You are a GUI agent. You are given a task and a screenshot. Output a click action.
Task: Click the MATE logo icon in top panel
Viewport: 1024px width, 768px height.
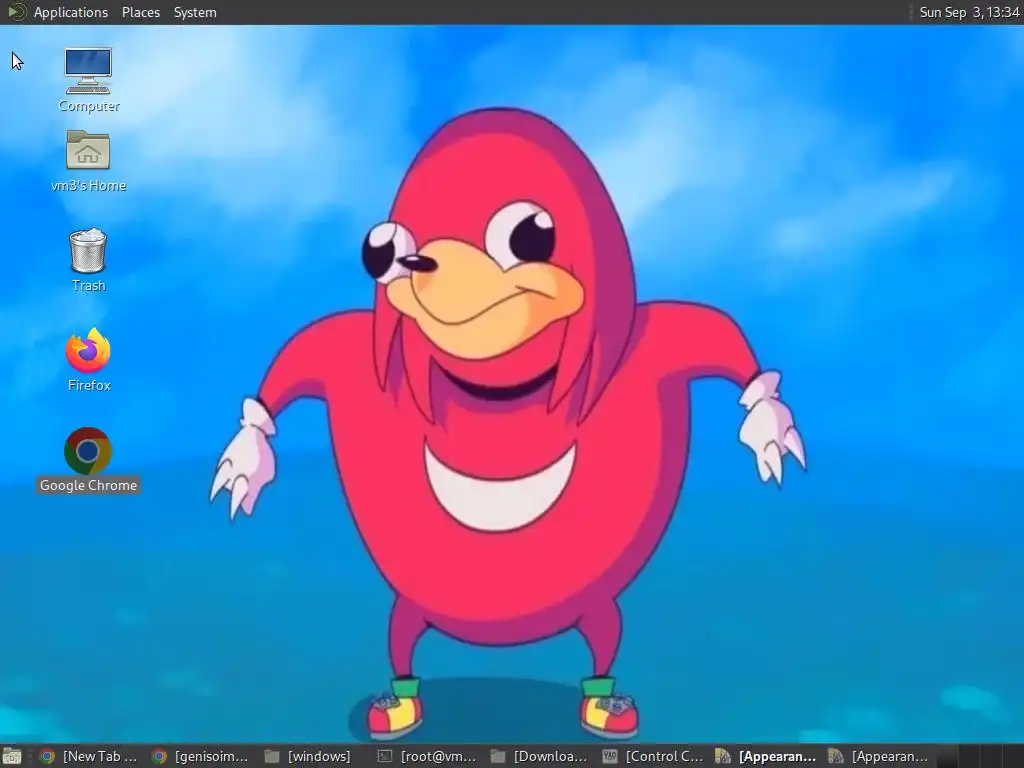click(x=16, y=12)
